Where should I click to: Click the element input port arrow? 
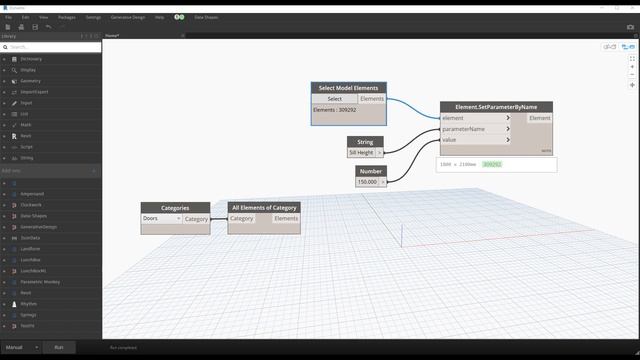pos(508,118)
